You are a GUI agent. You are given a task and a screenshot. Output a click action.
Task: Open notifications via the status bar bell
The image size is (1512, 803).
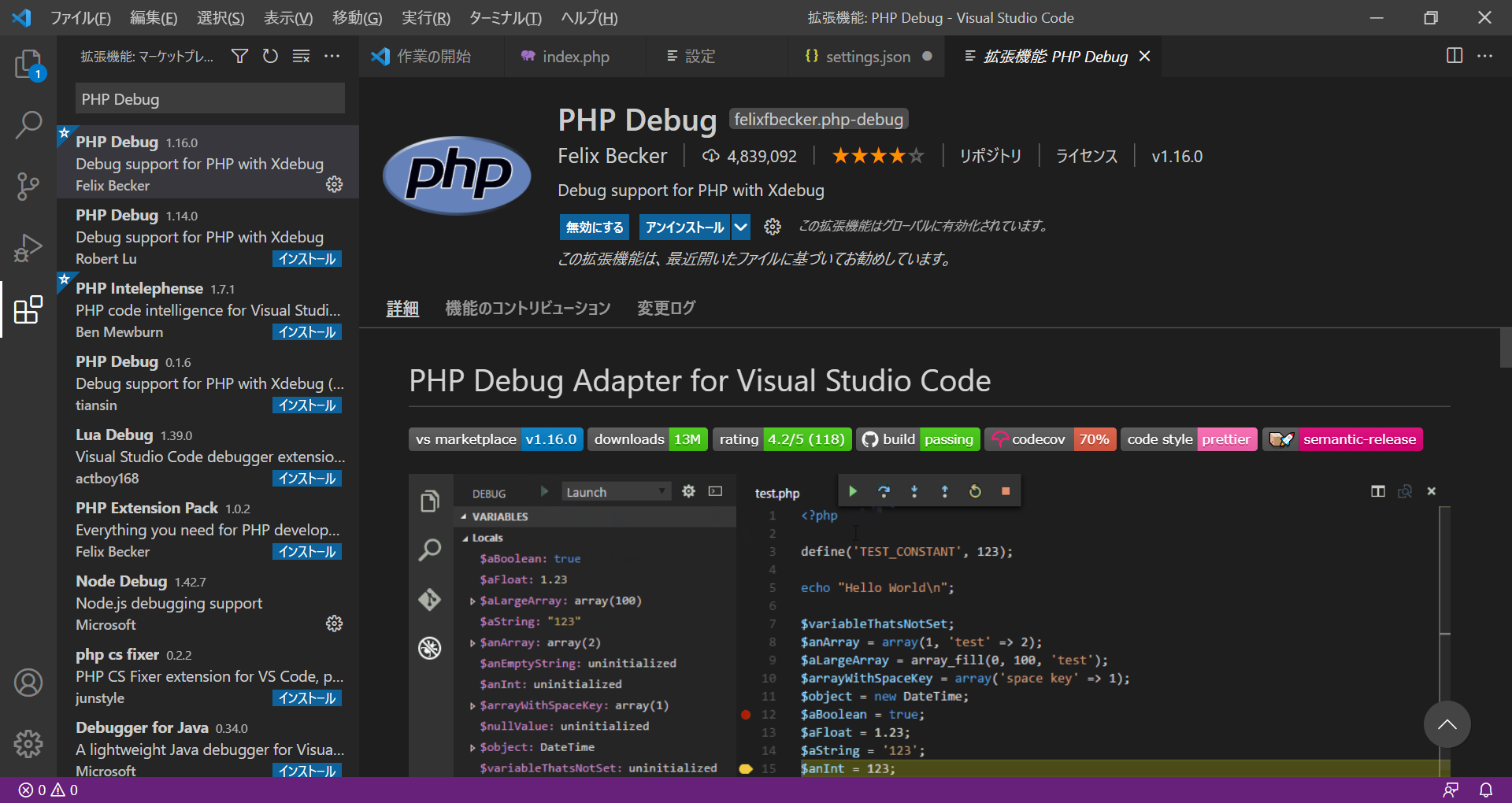click(1485, 790)
